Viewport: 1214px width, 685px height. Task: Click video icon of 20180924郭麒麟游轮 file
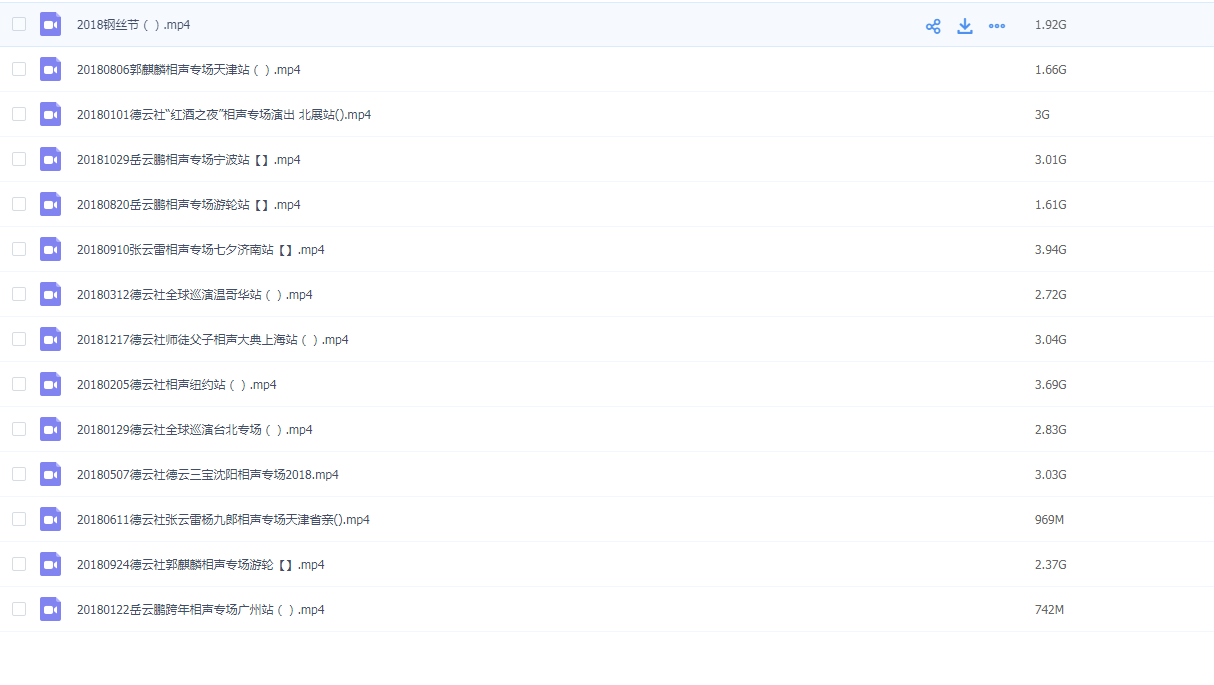[51, 564]
